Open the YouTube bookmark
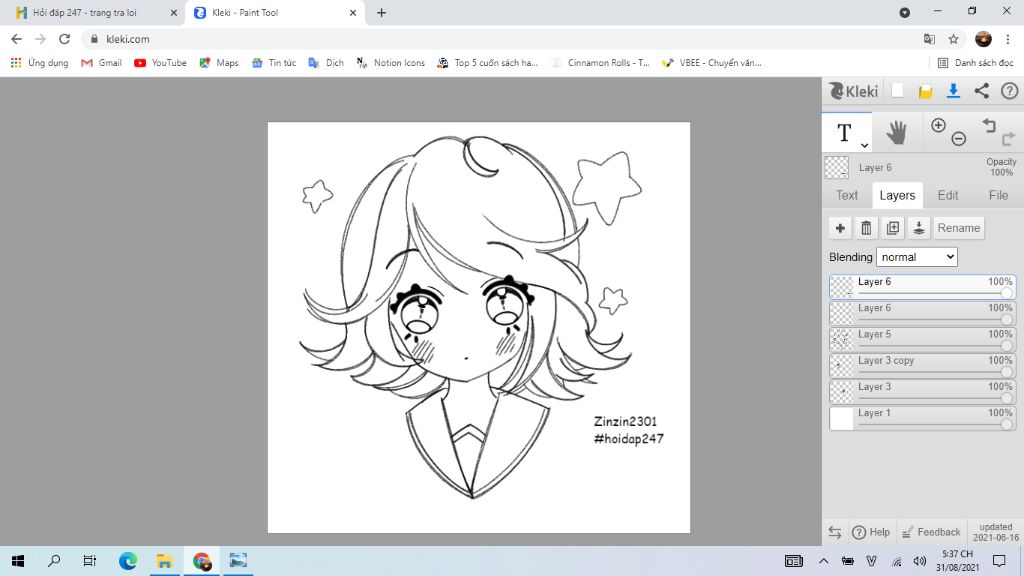 [x=160, y=63]
